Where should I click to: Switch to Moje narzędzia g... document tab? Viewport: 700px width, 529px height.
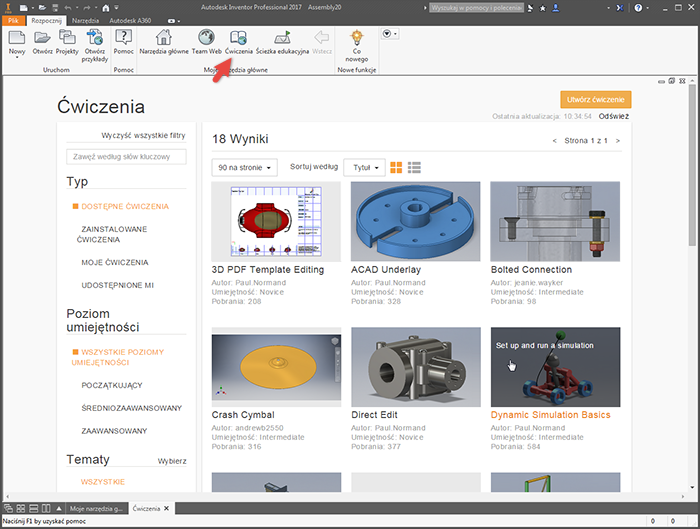96,508
